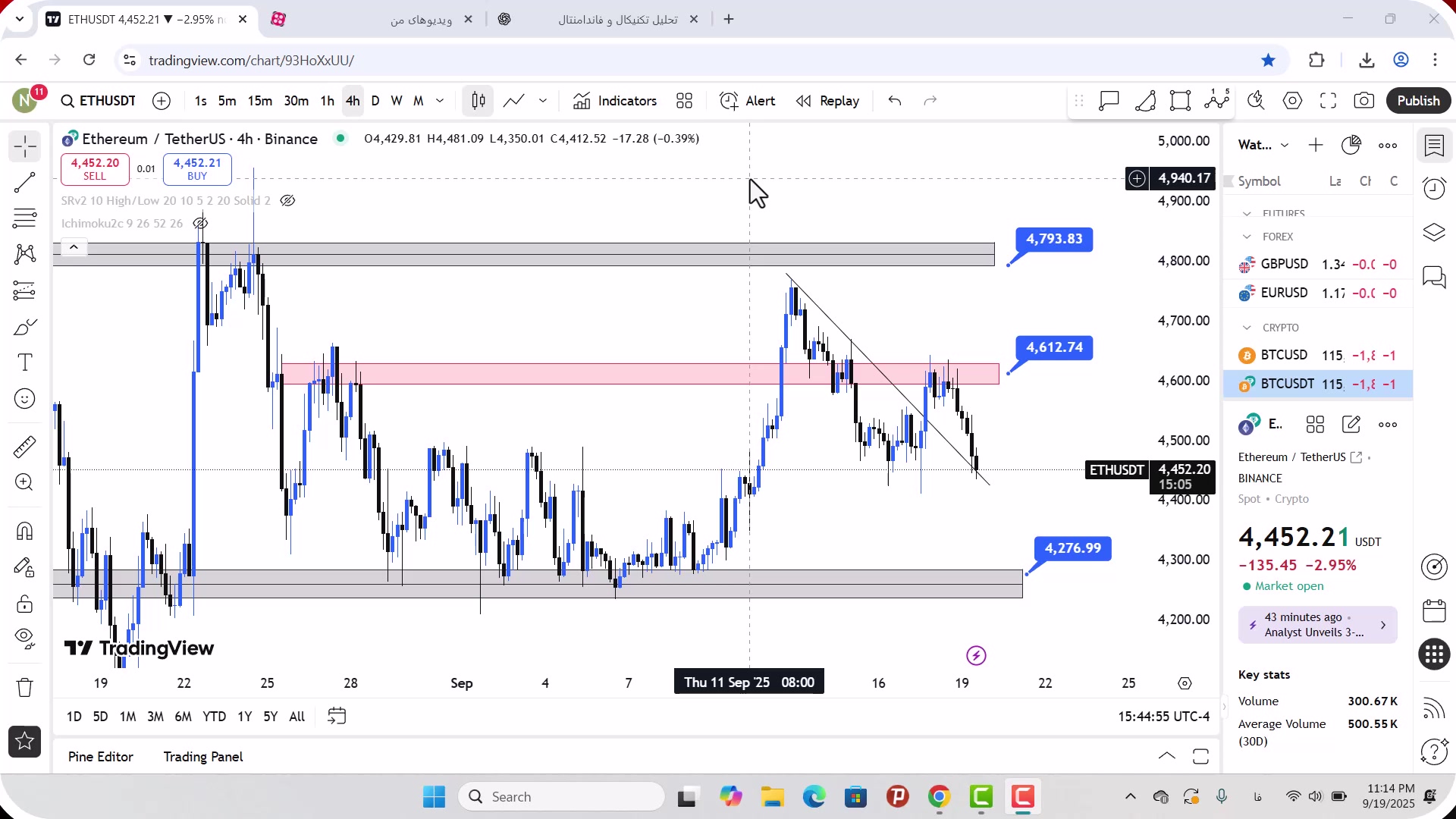Open chart settings hexagon icon
The width and height of the screenshot is (1456, 819).
click(1292, 101)
